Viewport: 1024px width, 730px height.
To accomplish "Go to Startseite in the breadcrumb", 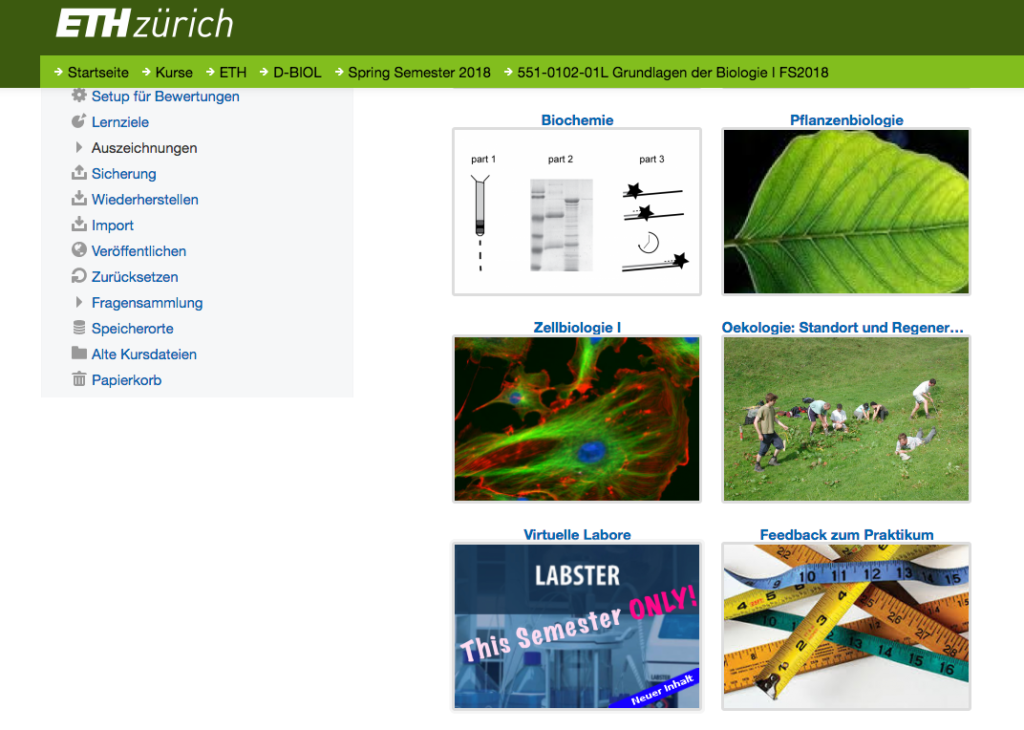I will [x=98, y=72].
